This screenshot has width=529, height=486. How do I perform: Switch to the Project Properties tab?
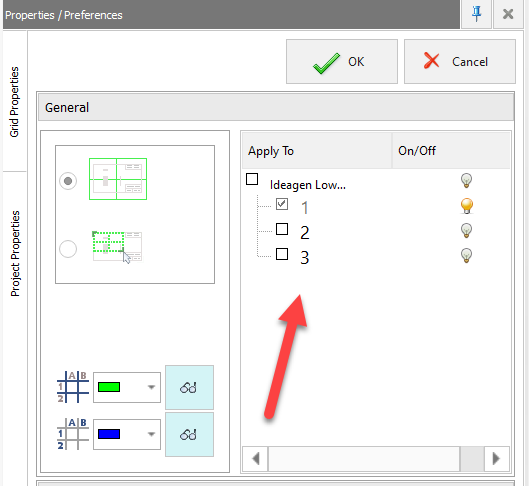(15, 254)
